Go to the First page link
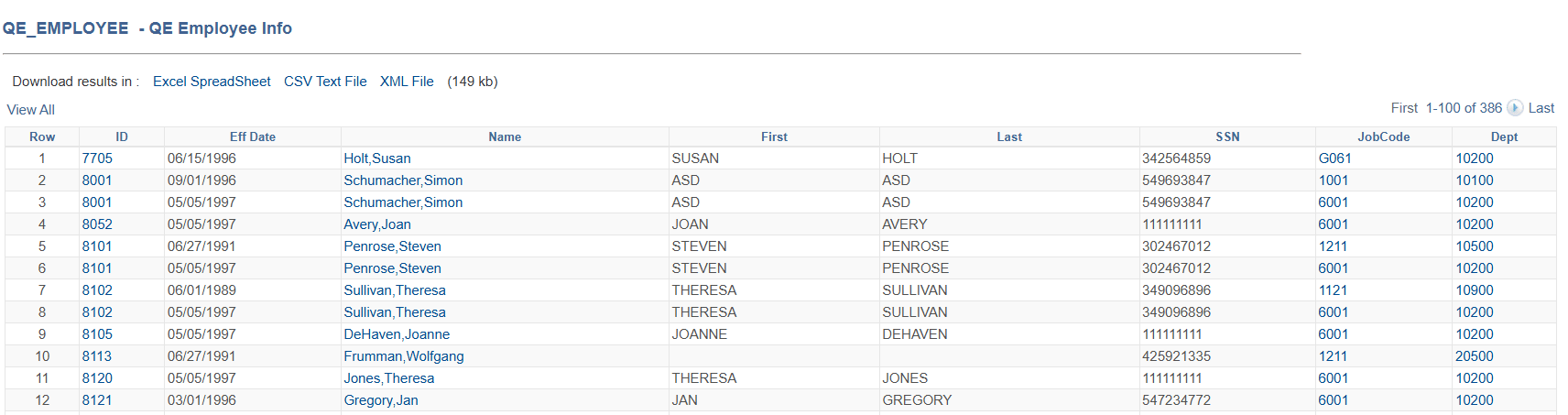Image resolution: width=1568 pixels, height=415 pixels. (x=1404, y=108)
